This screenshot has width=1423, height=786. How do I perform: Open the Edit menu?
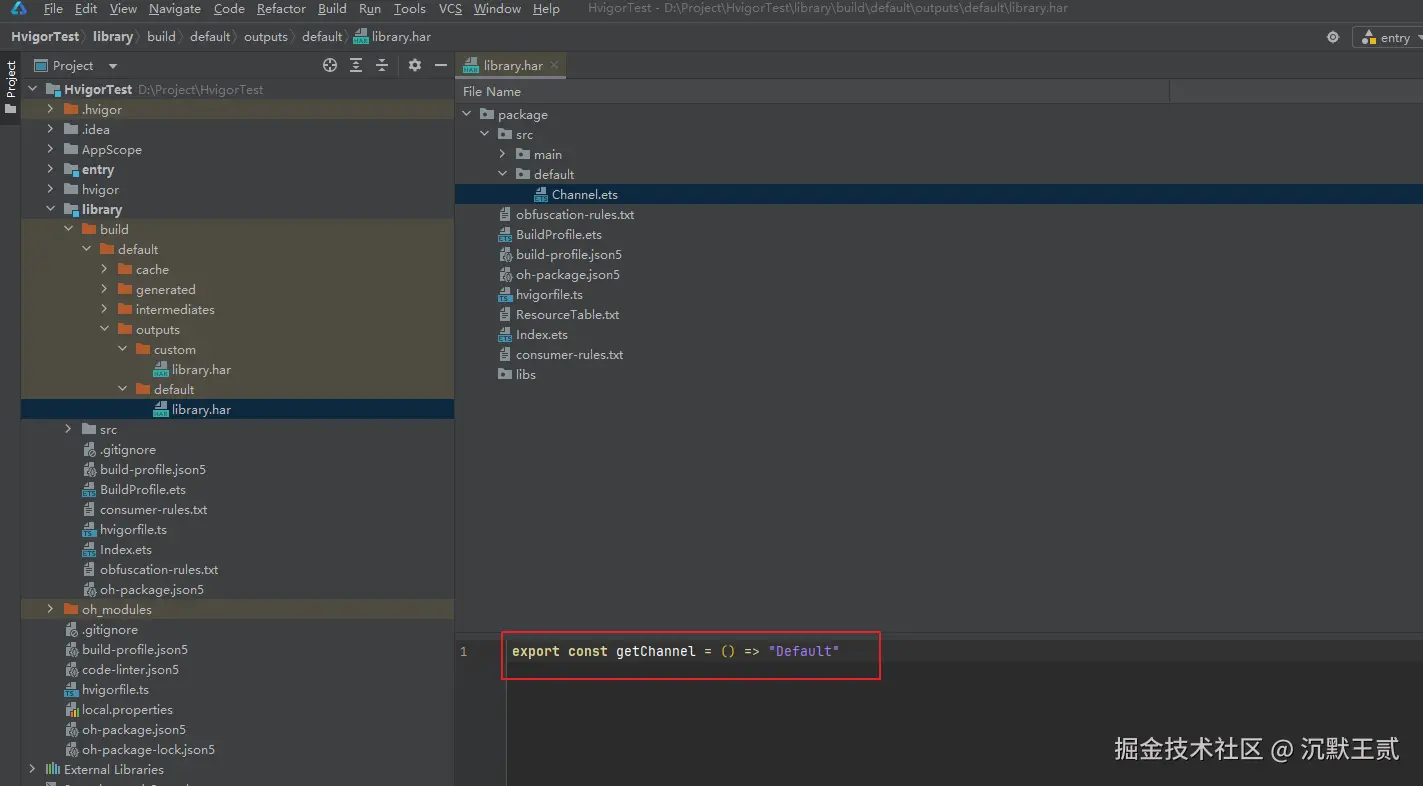(86, 9)
